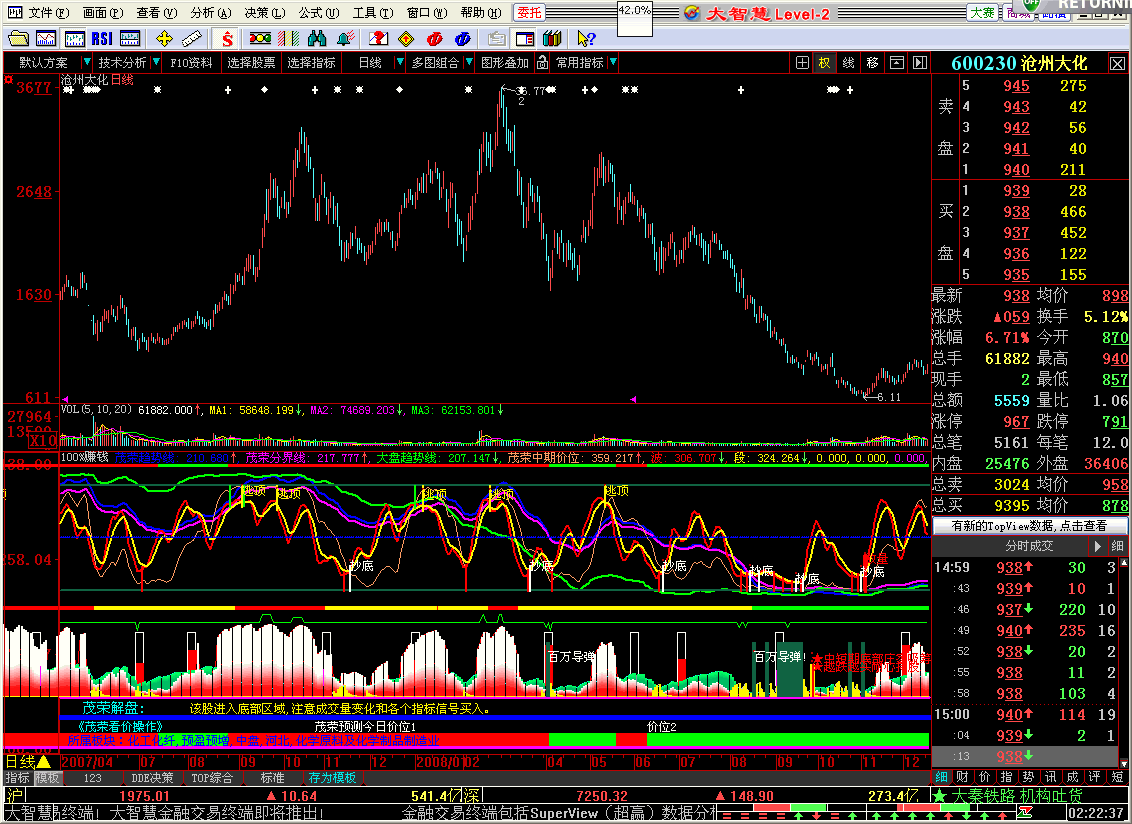Expand the 技术分析 dropdown arrow
This screenshot has height=824, width=1132.
157,63
